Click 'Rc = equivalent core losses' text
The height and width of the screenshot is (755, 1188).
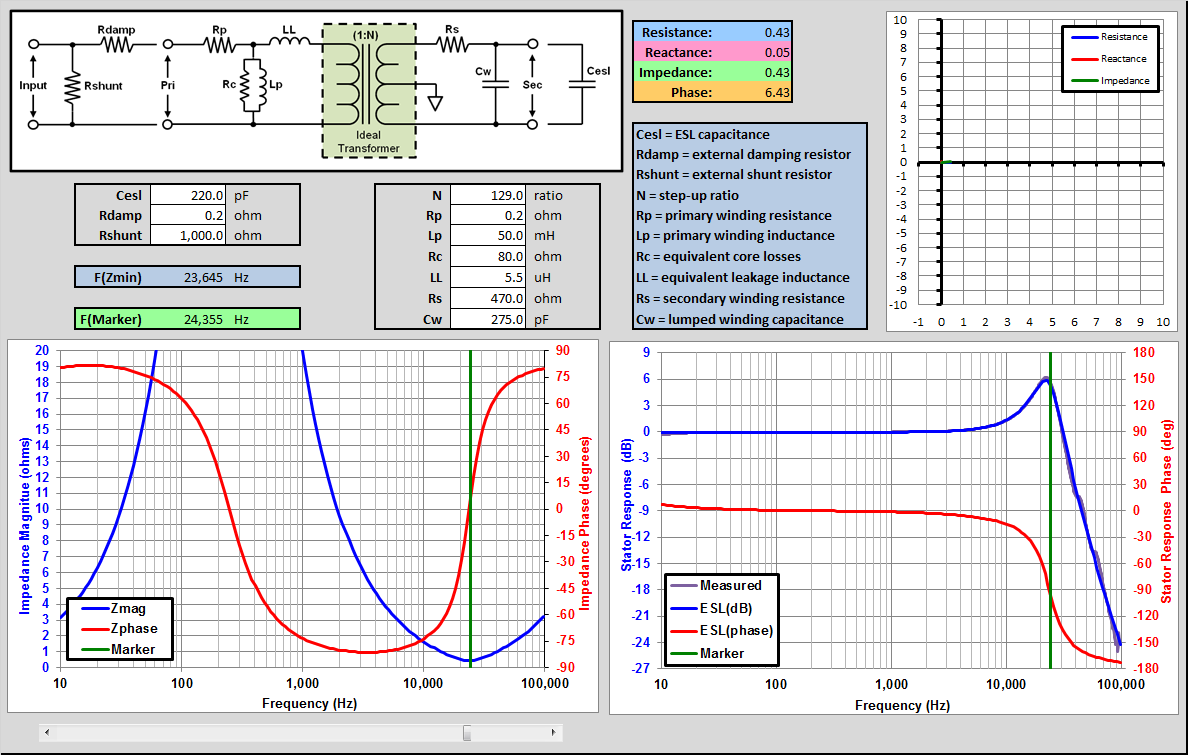pos(718,256)
